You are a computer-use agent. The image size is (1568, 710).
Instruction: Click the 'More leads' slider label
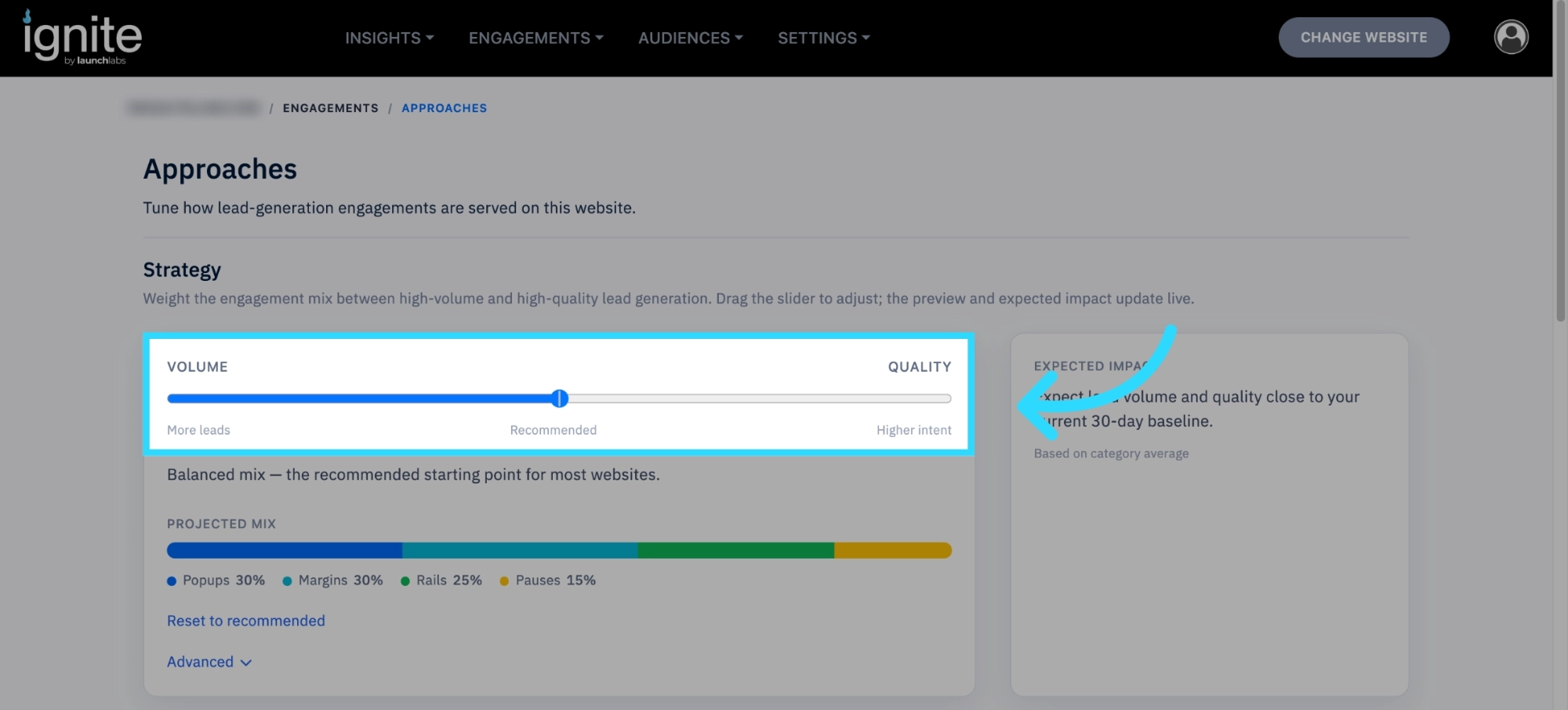click(198, 430)
